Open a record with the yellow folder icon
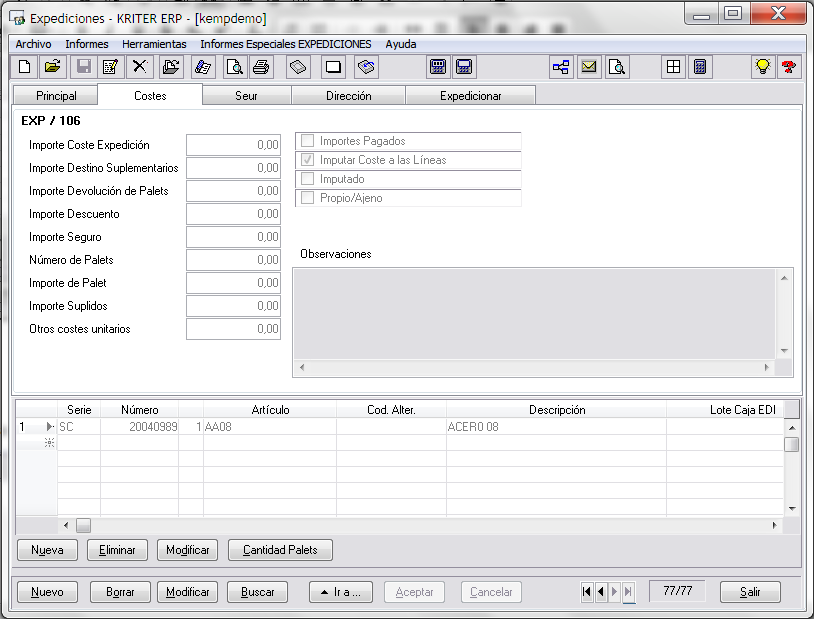814x619 pixels. [x=52, y=67]
